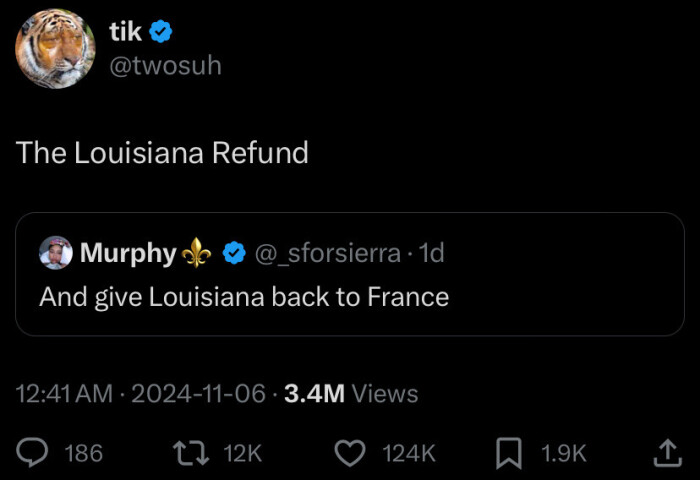The width and height of the screenshot is (700, 480).
Task: Click the 12K reposts count
Action: click(242, 454)
